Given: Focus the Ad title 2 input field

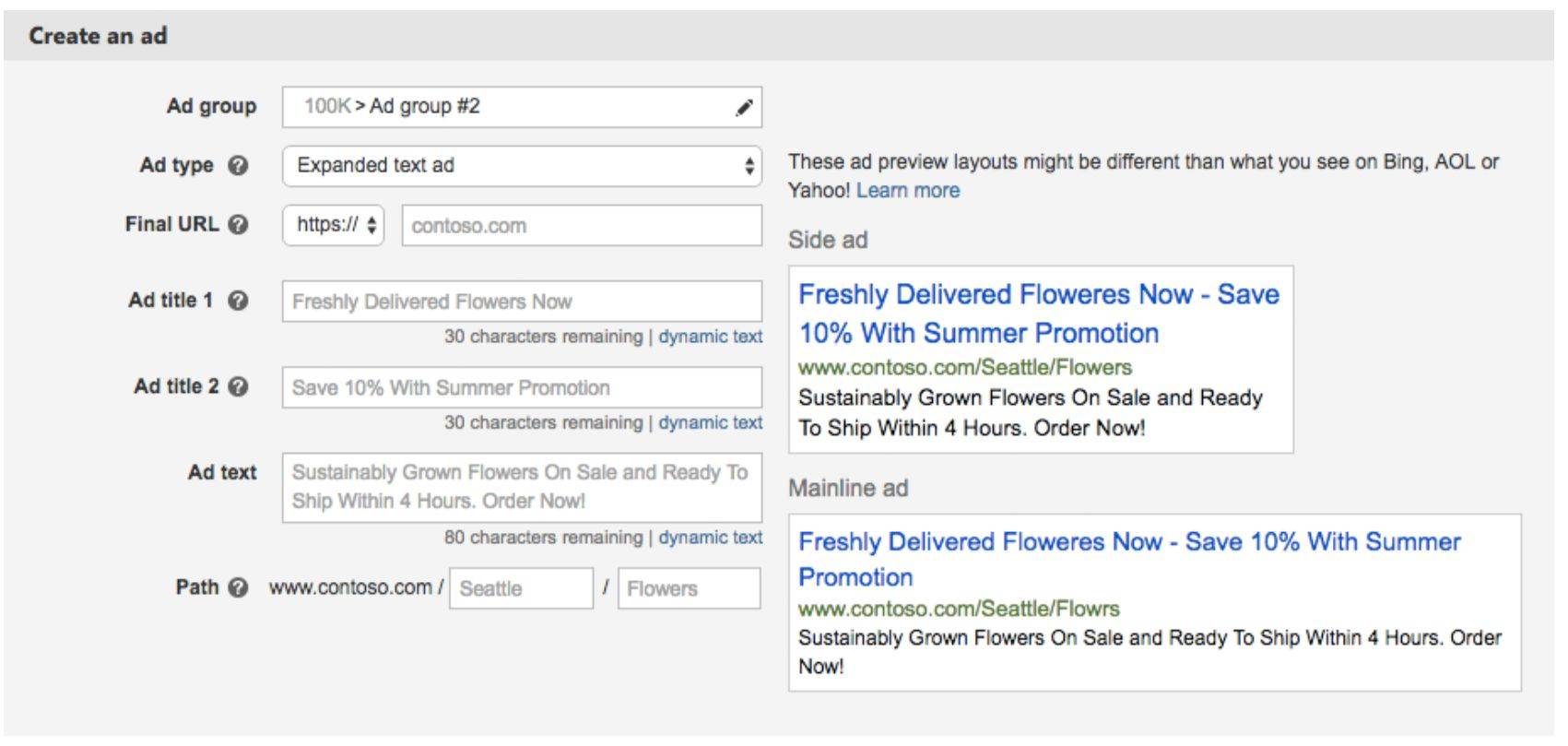Looking at the screenshot, I should click(522, 387).
